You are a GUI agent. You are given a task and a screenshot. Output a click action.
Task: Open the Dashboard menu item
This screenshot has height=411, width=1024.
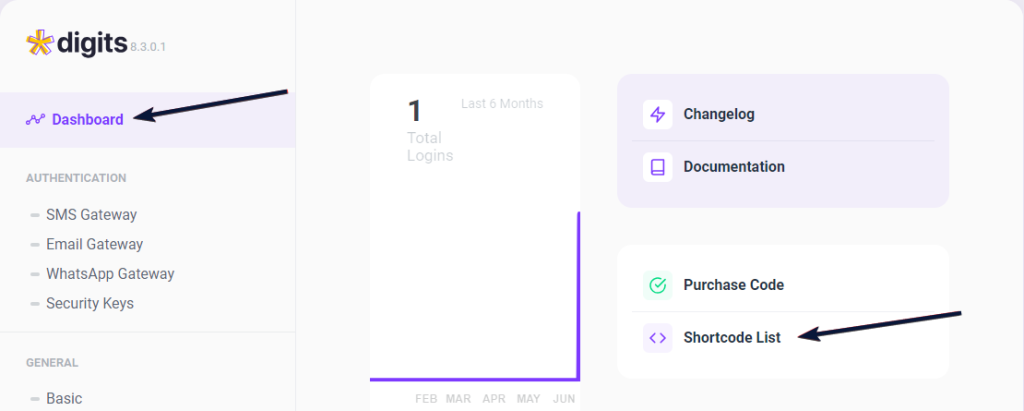pos(88,120)
